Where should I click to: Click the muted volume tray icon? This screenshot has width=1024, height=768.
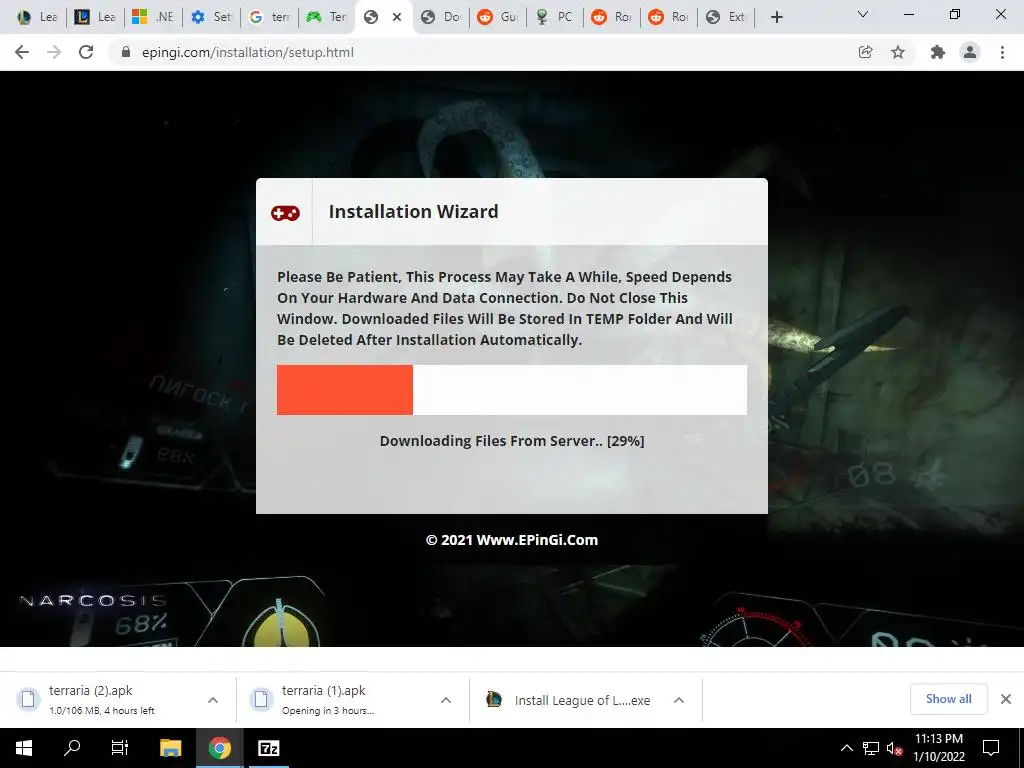tap(895, 748)
